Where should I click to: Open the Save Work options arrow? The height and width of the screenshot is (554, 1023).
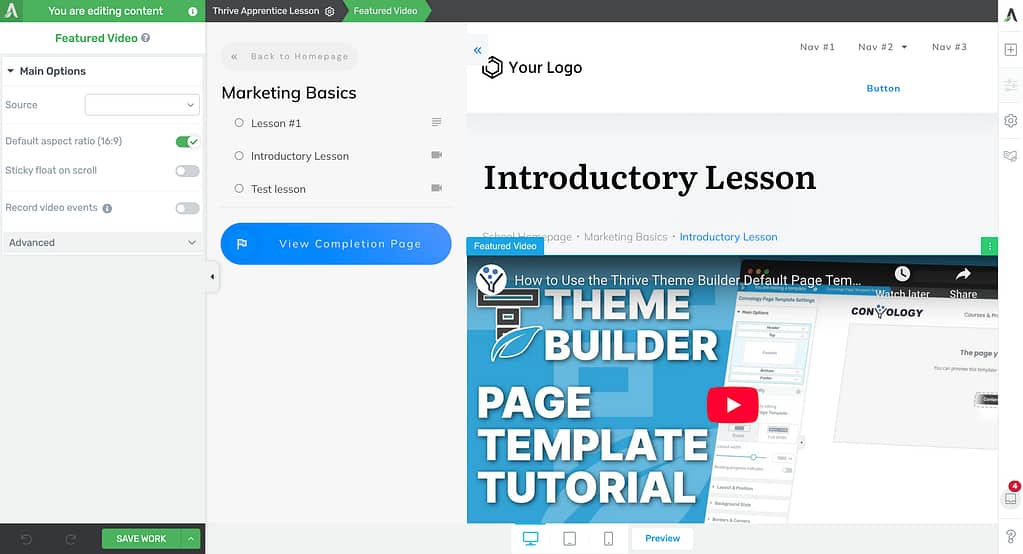(x=191, y=539)
